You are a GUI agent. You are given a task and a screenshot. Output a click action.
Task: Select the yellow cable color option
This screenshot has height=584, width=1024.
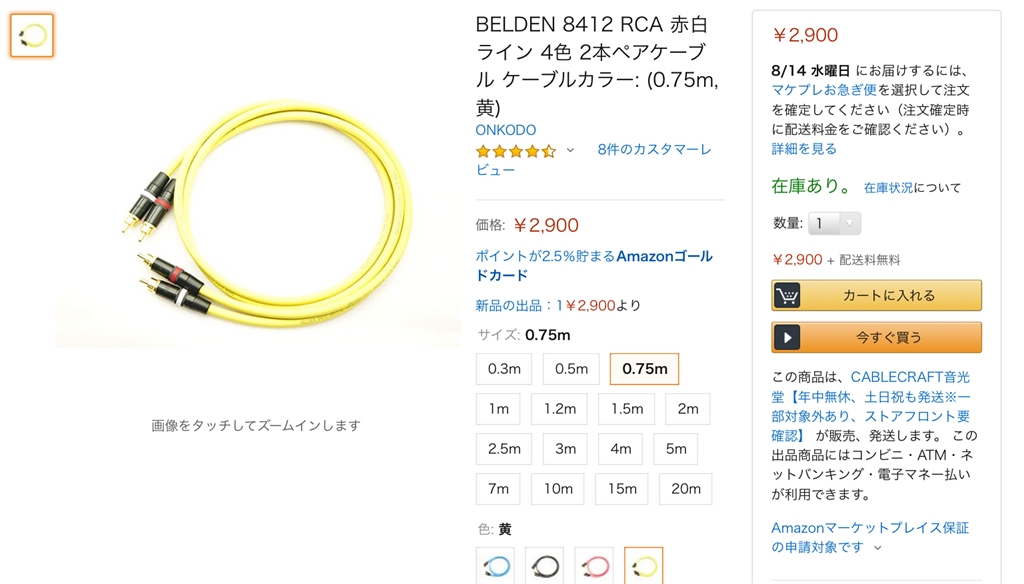pos(643,566)
